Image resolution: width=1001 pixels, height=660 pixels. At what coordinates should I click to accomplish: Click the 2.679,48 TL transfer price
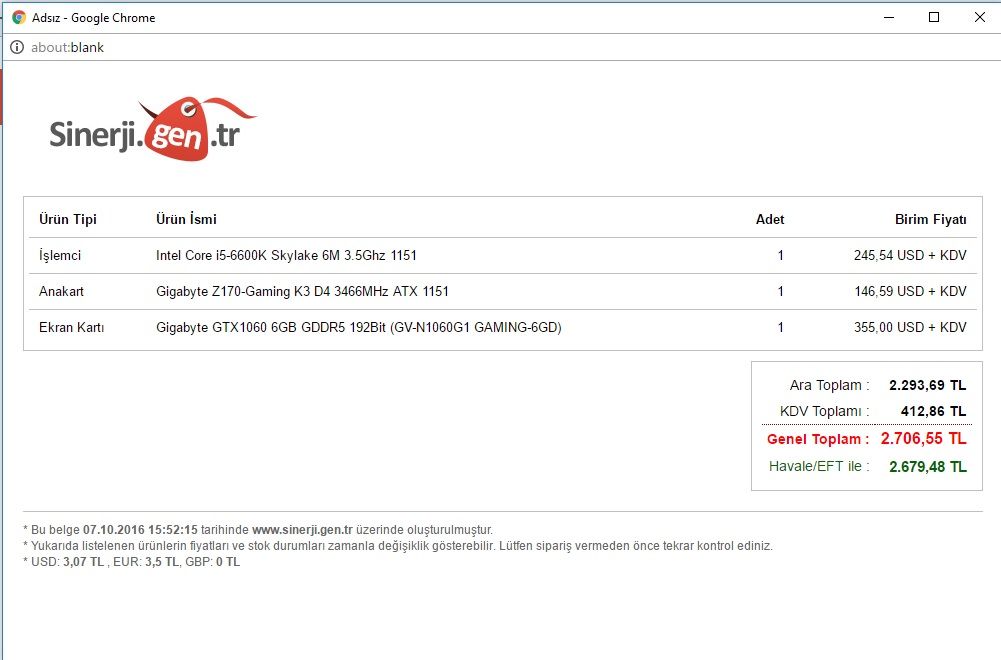[x=928, y=467]
